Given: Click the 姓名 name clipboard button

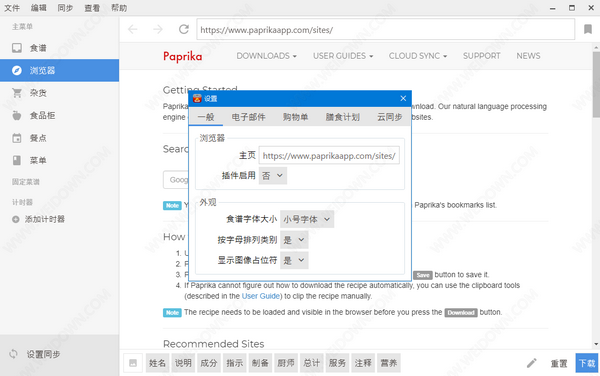Looking at the screenshot, I should pyautogui.click(x=157, y=363).
